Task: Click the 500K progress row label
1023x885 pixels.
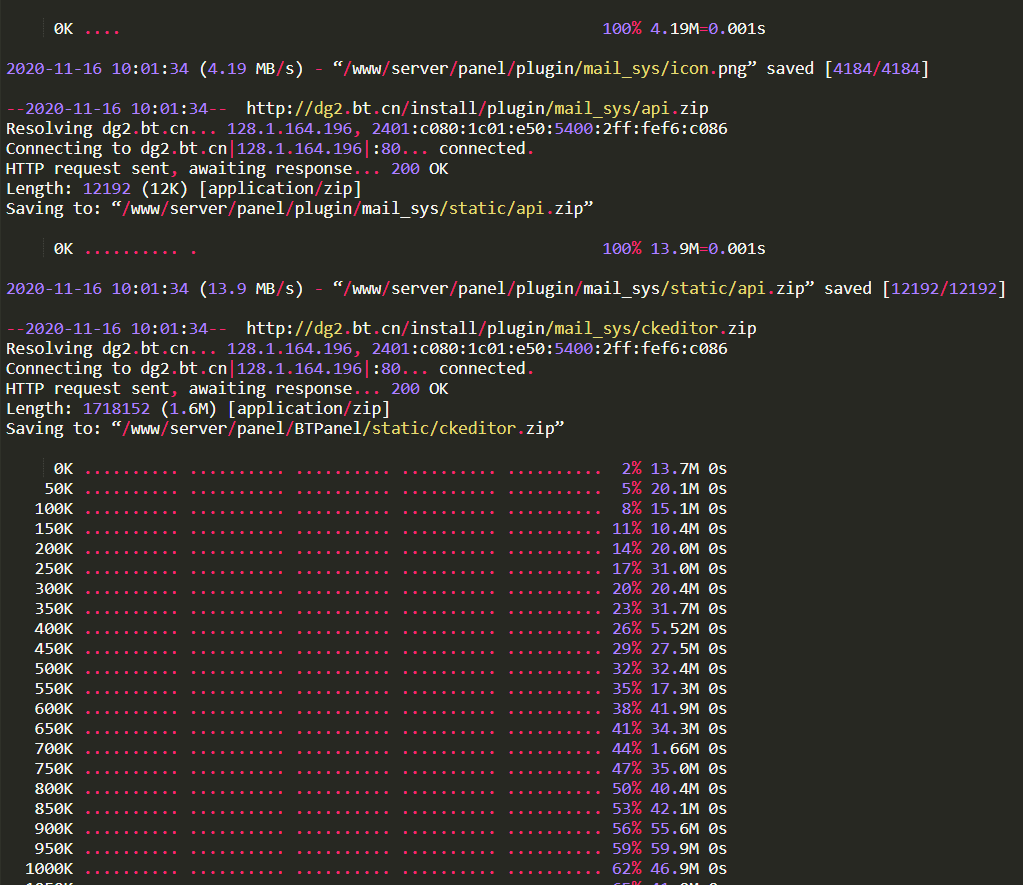Action: click(53, 669)
